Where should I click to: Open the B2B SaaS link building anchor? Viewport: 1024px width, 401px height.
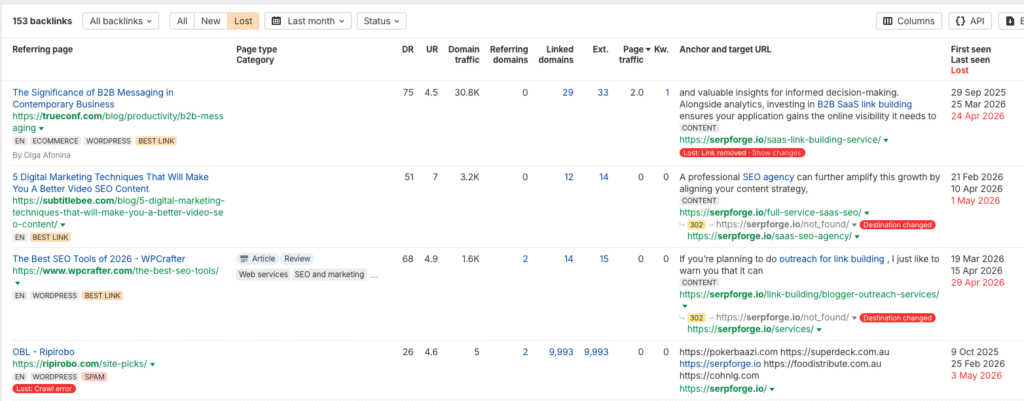[865, 104]
